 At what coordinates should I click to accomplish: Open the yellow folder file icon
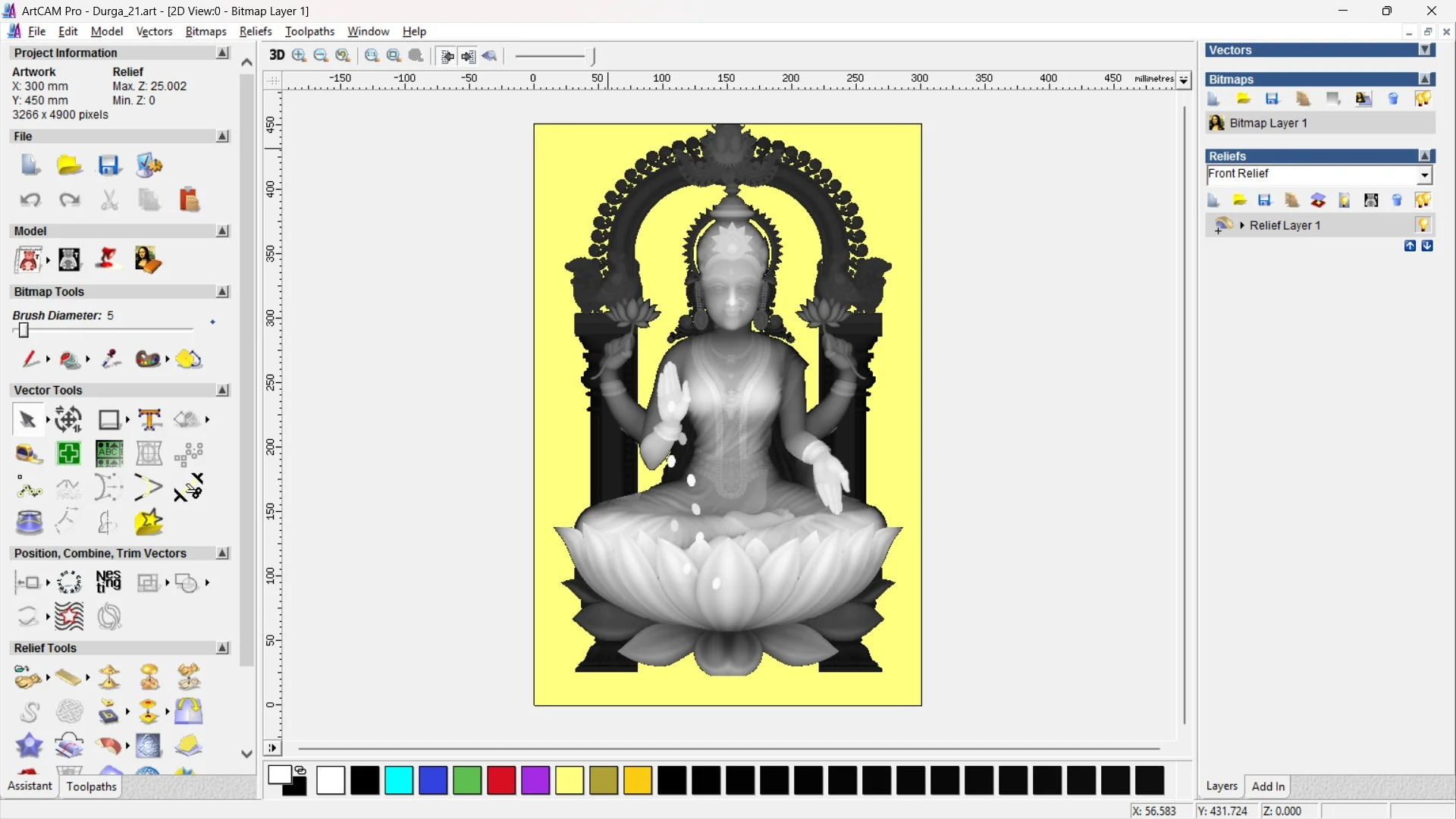pos(69,165)
